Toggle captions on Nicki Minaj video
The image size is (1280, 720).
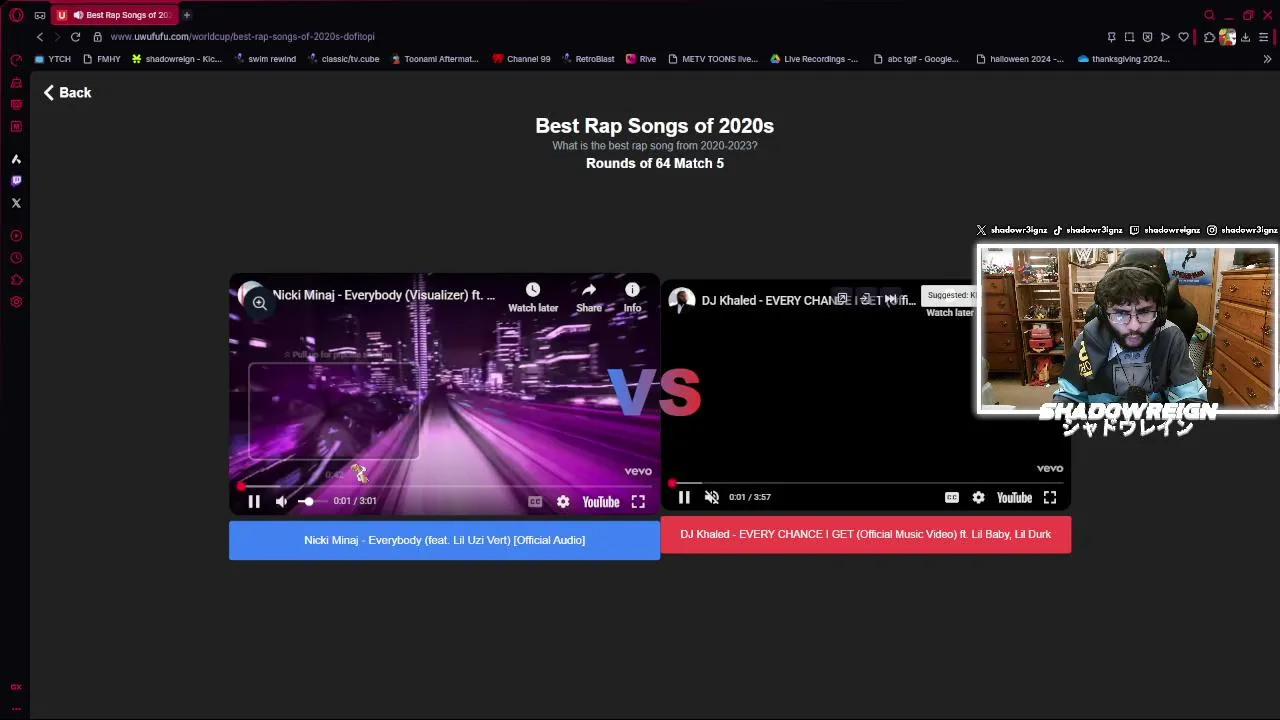point(535,502)
